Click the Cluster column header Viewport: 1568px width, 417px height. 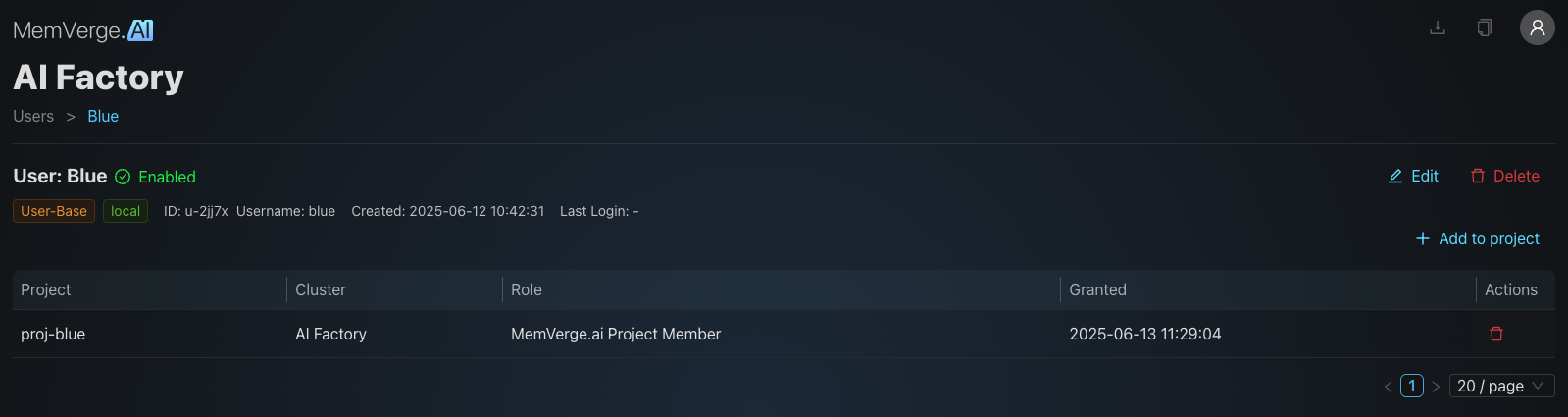pyautogui.click(x=321, y=289)
